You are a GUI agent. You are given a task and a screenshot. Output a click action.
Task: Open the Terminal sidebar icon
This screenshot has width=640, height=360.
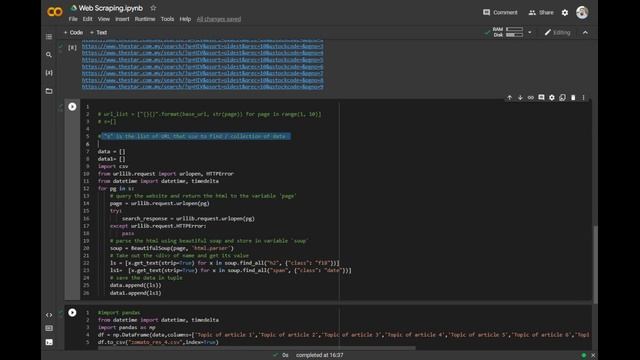point(49,342)
